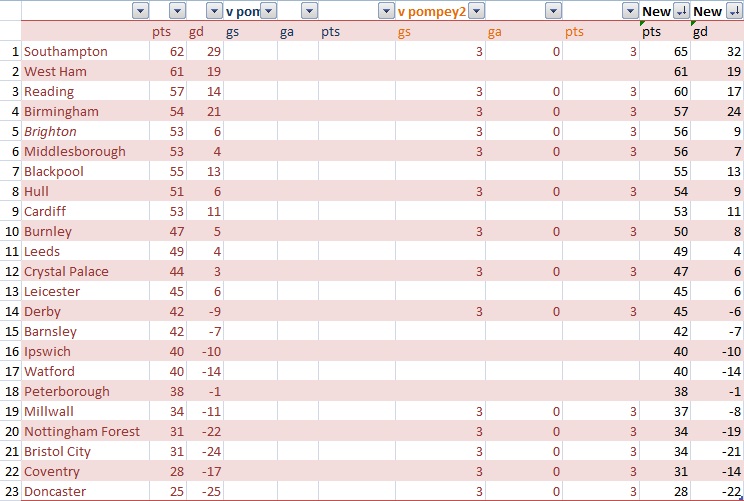Open filter dropdown above the orange pts column

pyautogui.click(x=630, y=11)
